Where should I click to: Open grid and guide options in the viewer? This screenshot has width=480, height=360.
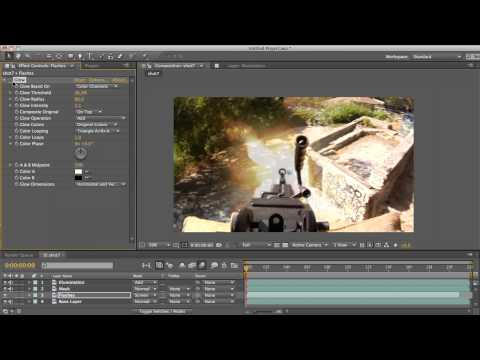tap(176, 245)
